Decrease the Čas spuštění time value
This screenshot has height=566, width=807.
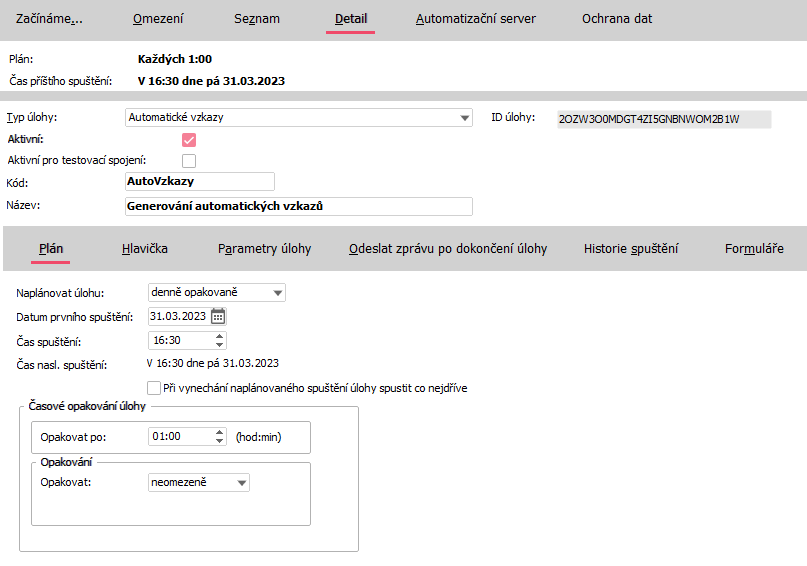(220, 346)
